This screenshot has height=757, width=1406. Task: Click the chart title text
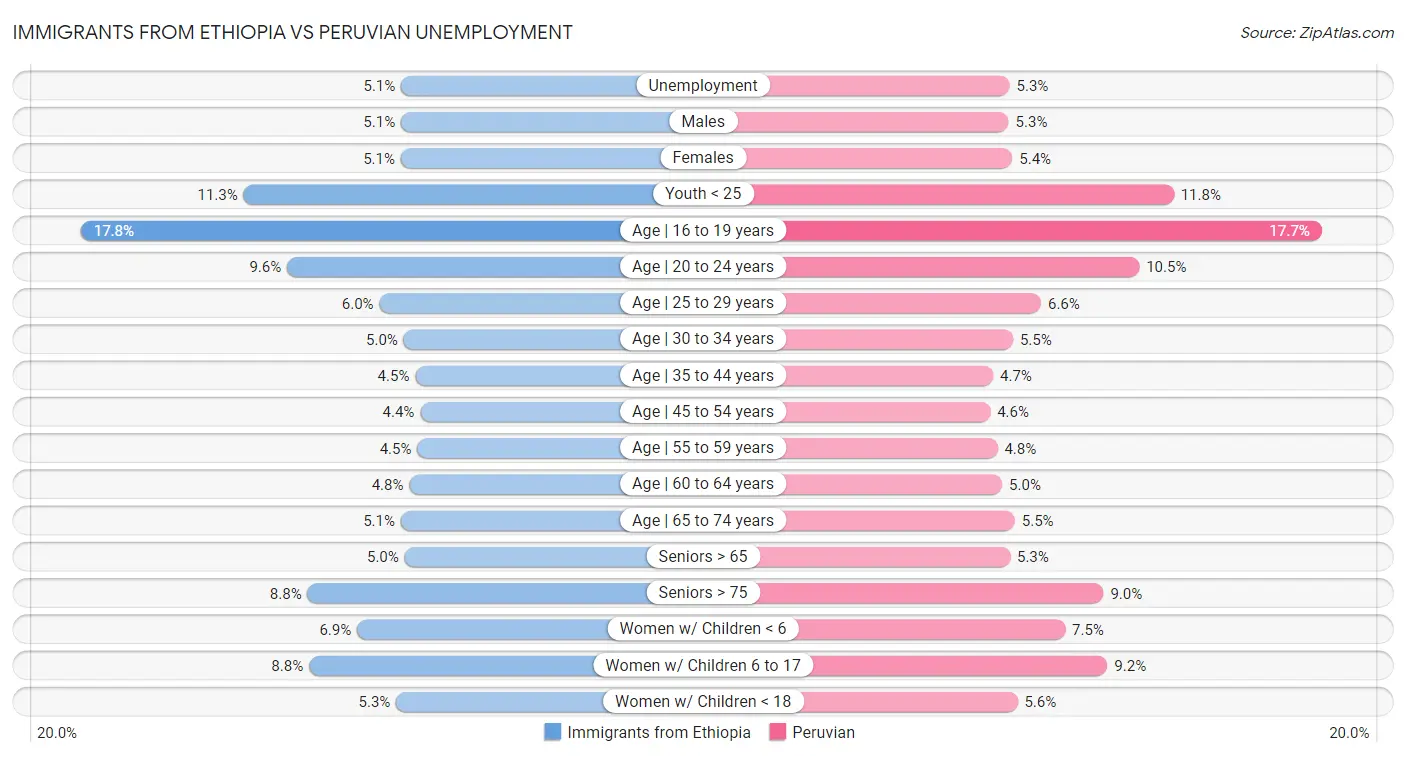(293, 32)
